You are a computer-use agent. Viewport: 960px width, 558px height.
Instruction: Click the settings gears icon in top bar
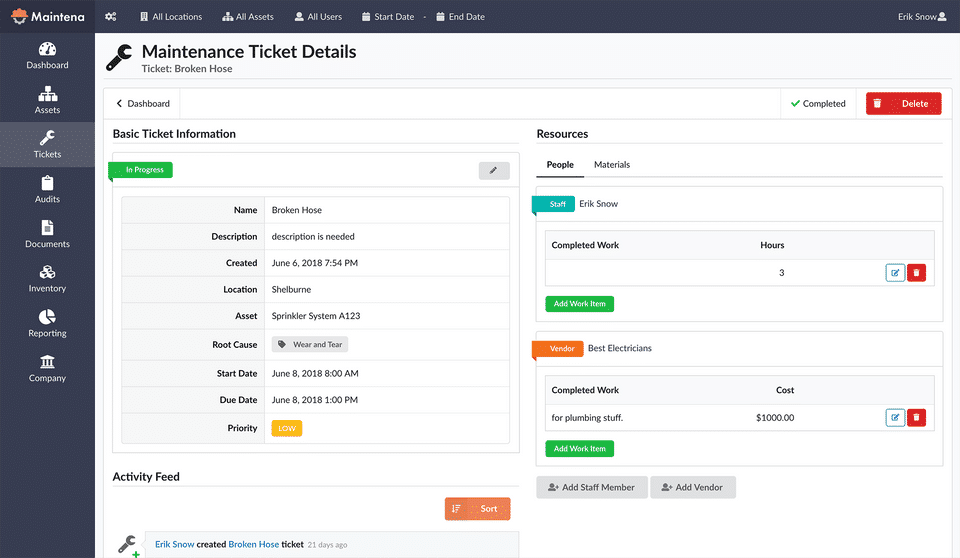tap(111, 17)
